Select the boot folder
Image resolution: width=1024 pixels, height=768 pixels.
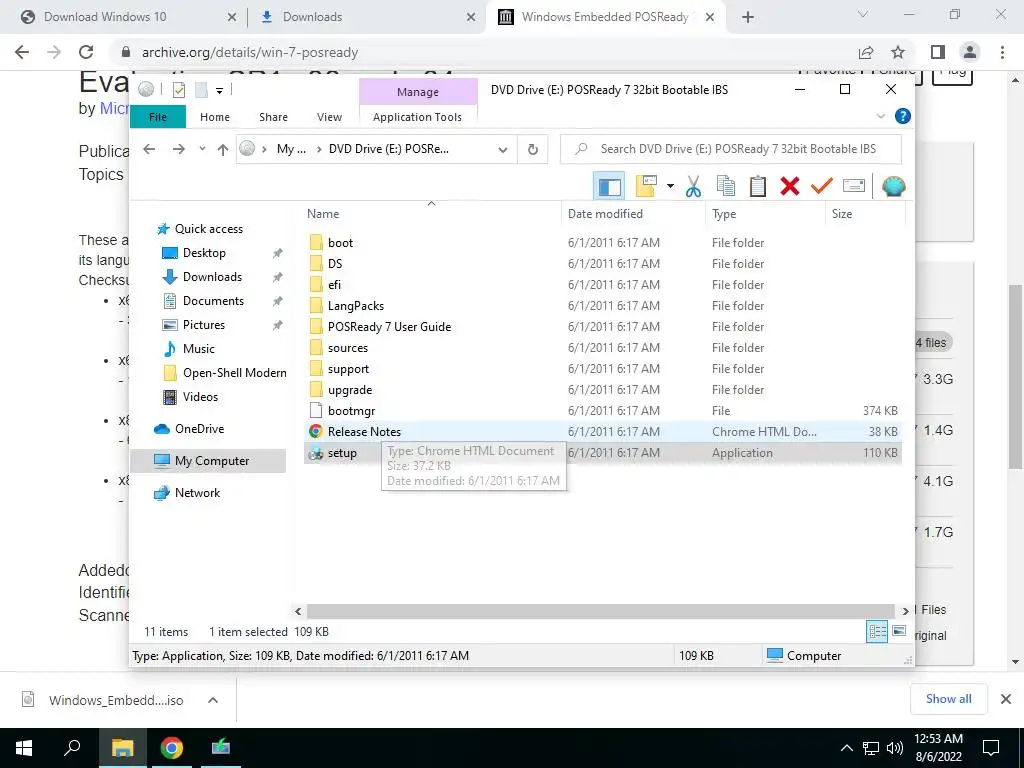340,243
